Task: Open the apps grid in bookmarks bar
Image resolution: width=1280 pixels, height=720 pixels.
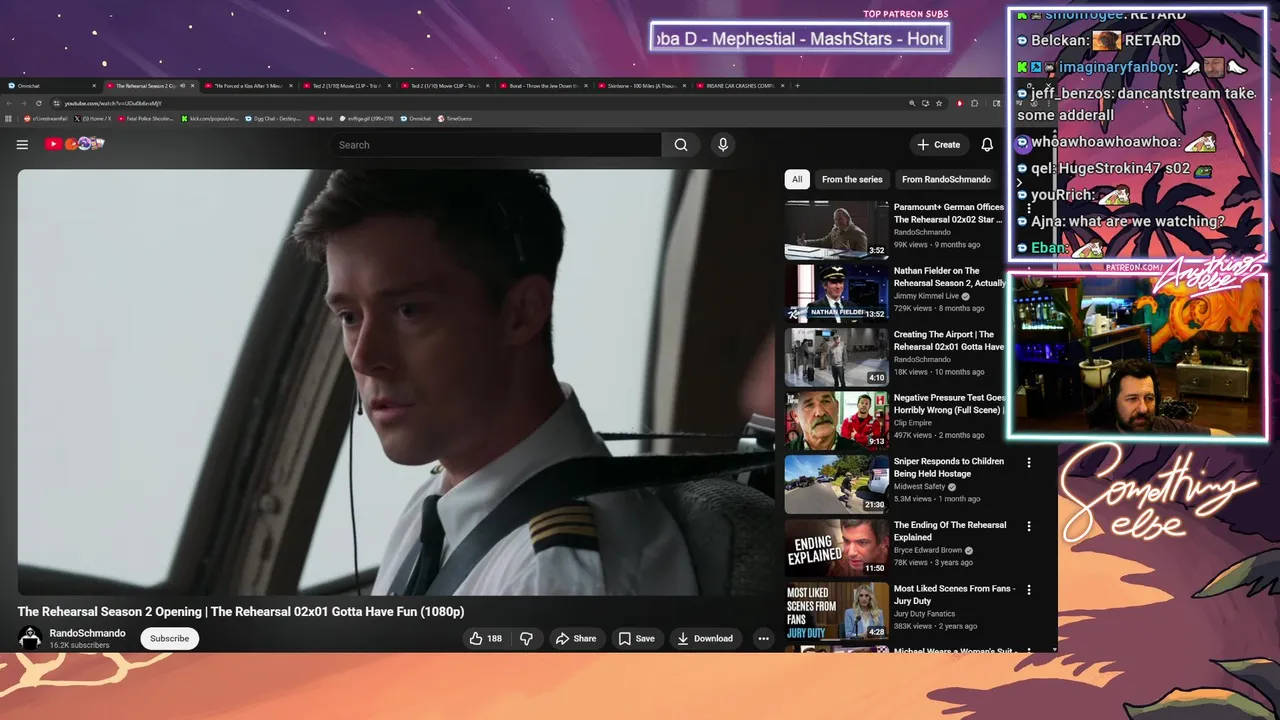Action: 9,118
